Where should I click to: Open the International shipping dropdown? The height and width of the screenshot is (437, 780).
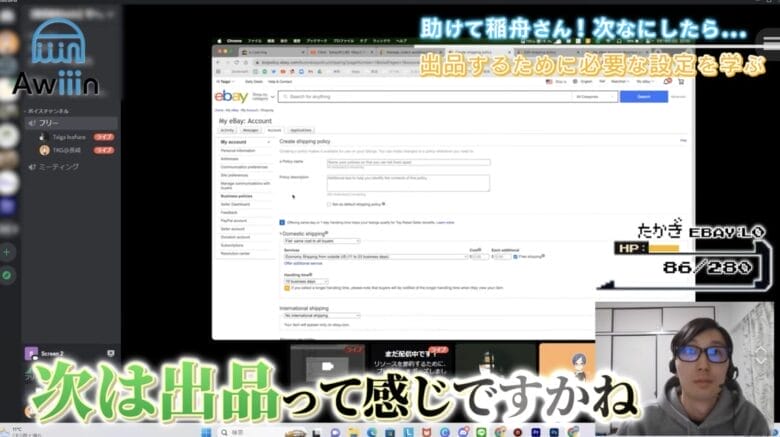click(321, 316)
